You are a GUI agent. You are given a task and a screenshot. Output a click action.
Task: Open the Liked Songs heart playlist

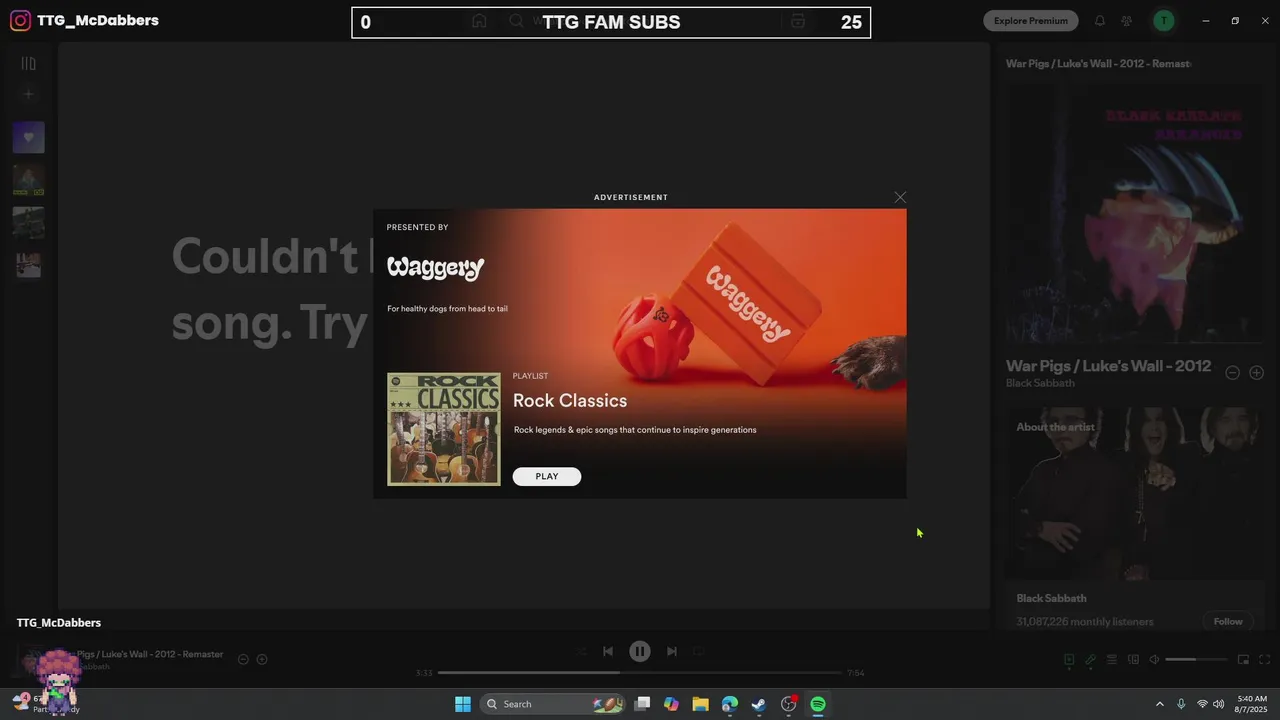29,137
